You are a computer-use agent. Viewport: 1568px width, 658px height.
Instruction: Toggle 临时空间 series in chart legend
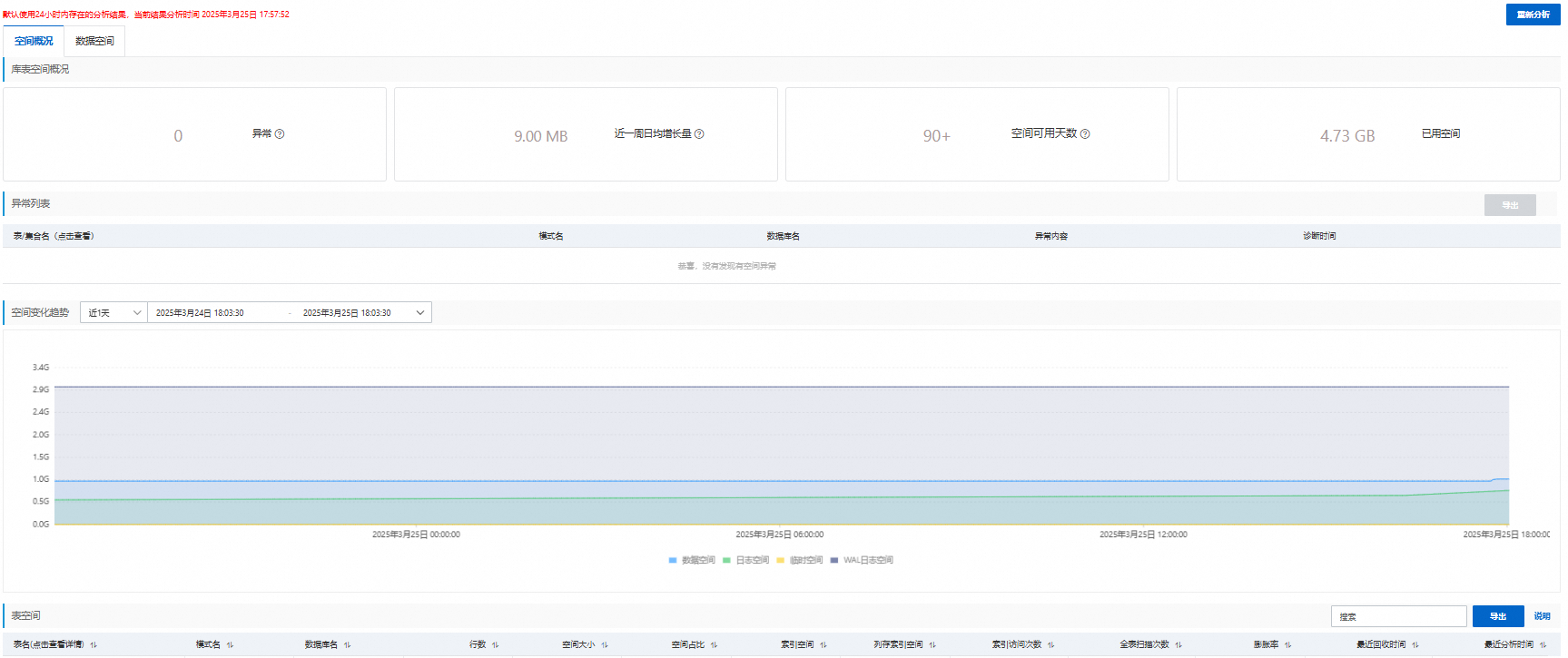(x=800, y=561)
